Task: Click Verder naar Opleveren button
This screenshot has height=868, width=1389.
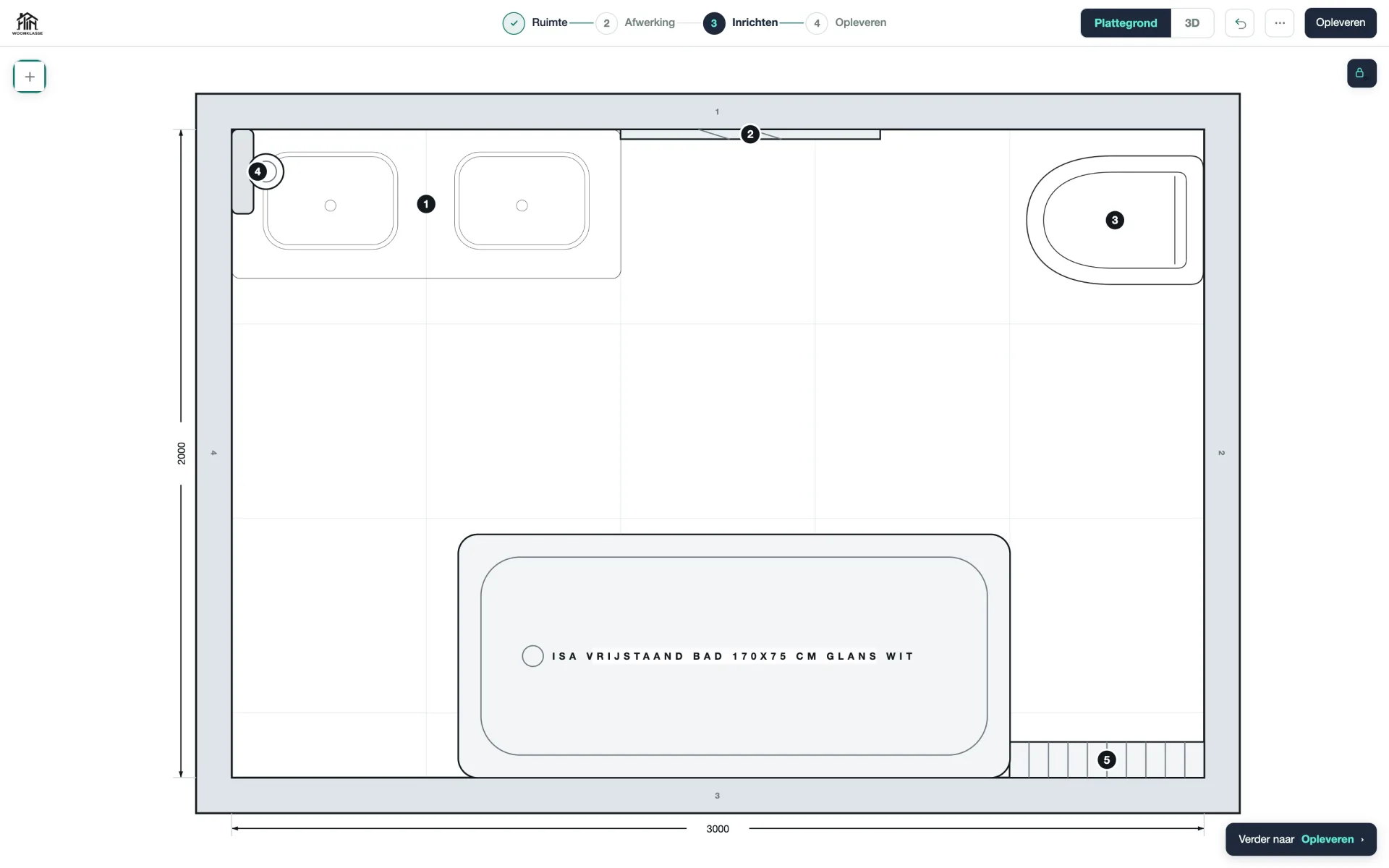Action: (x=1301, y=839)
